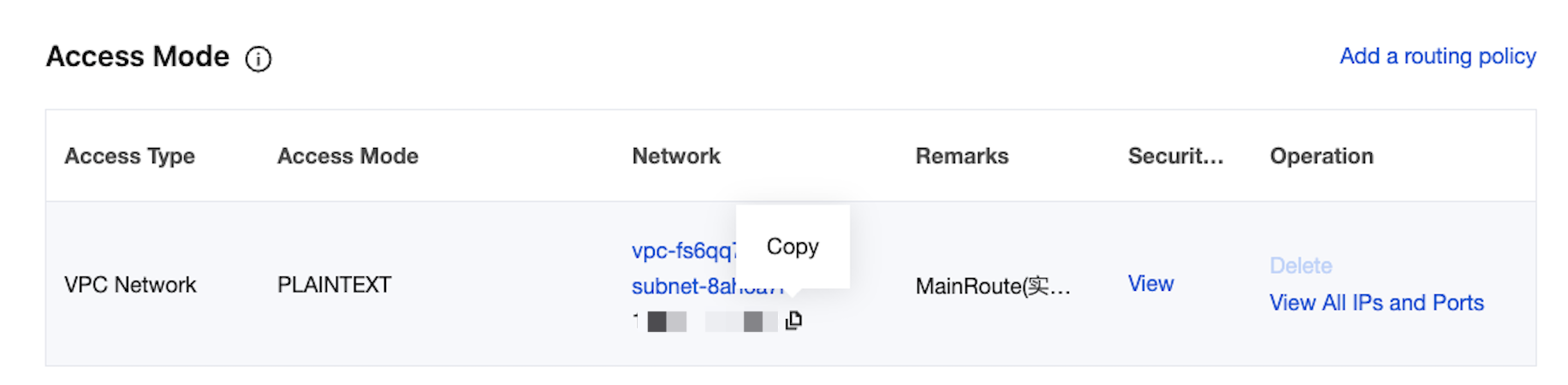This screenshot has width=1568, height=385.
Task: Click the greyed-out Delete operation
Action: 1300,266
